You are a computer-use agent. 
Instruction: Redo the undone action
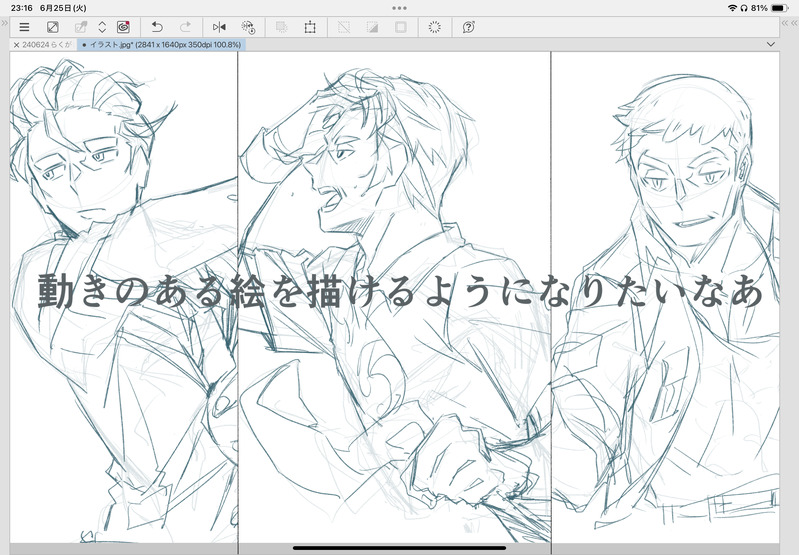pos(185,27)
